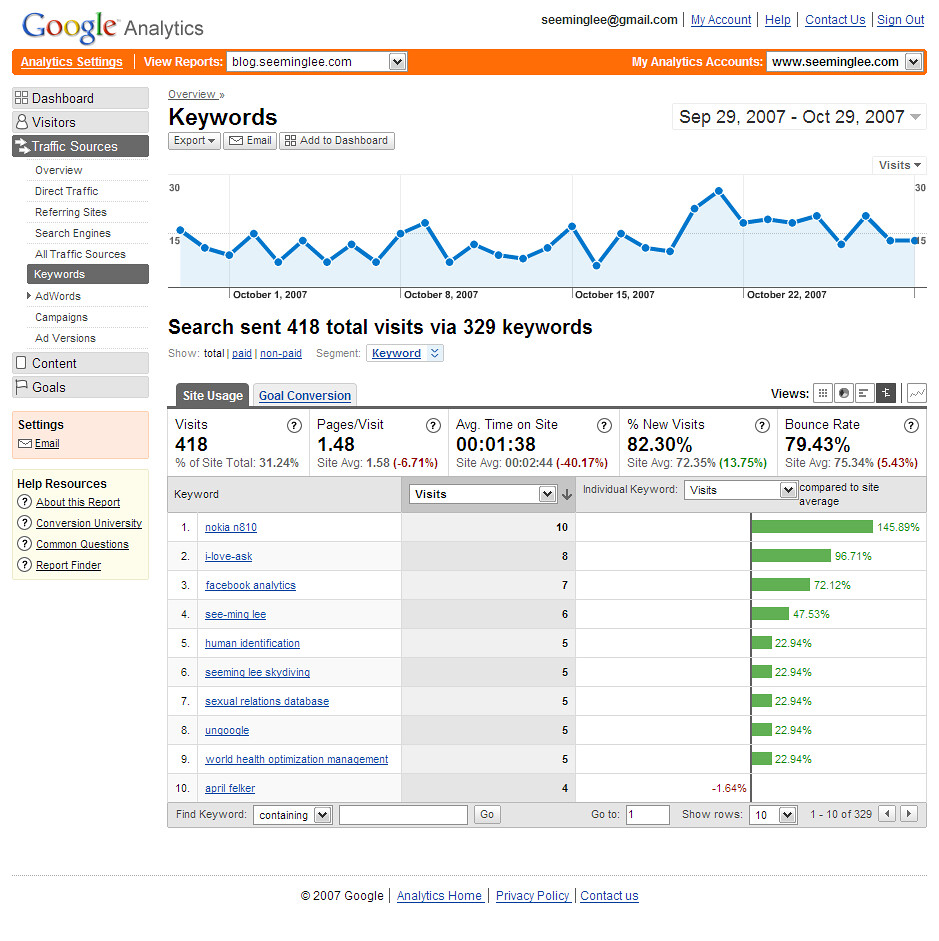Click the highest peak point on the visits graph
Screen dimensions: 939x941
coord(719,191)
